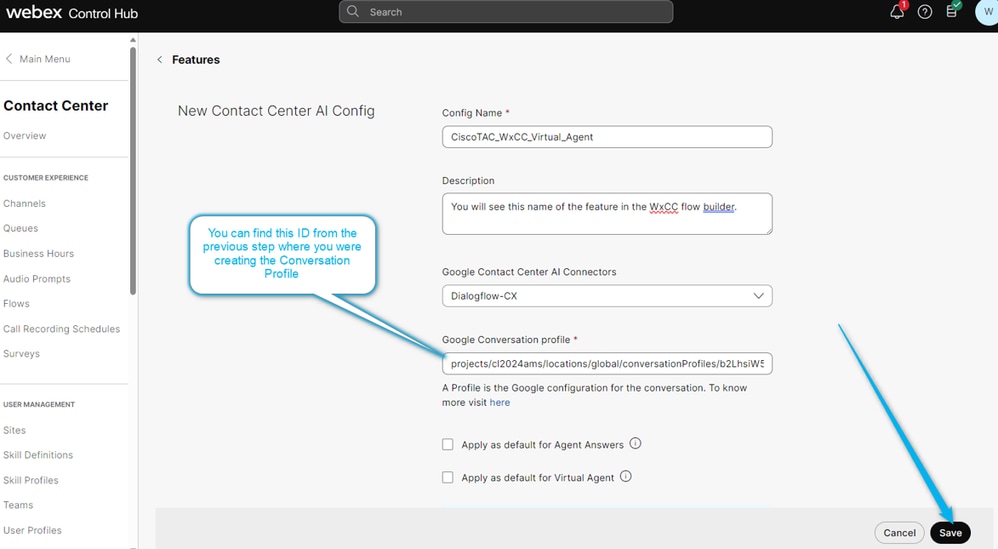The image size is (998, 549).
Task: Focus the top Search box
Action: pos(506,11)
